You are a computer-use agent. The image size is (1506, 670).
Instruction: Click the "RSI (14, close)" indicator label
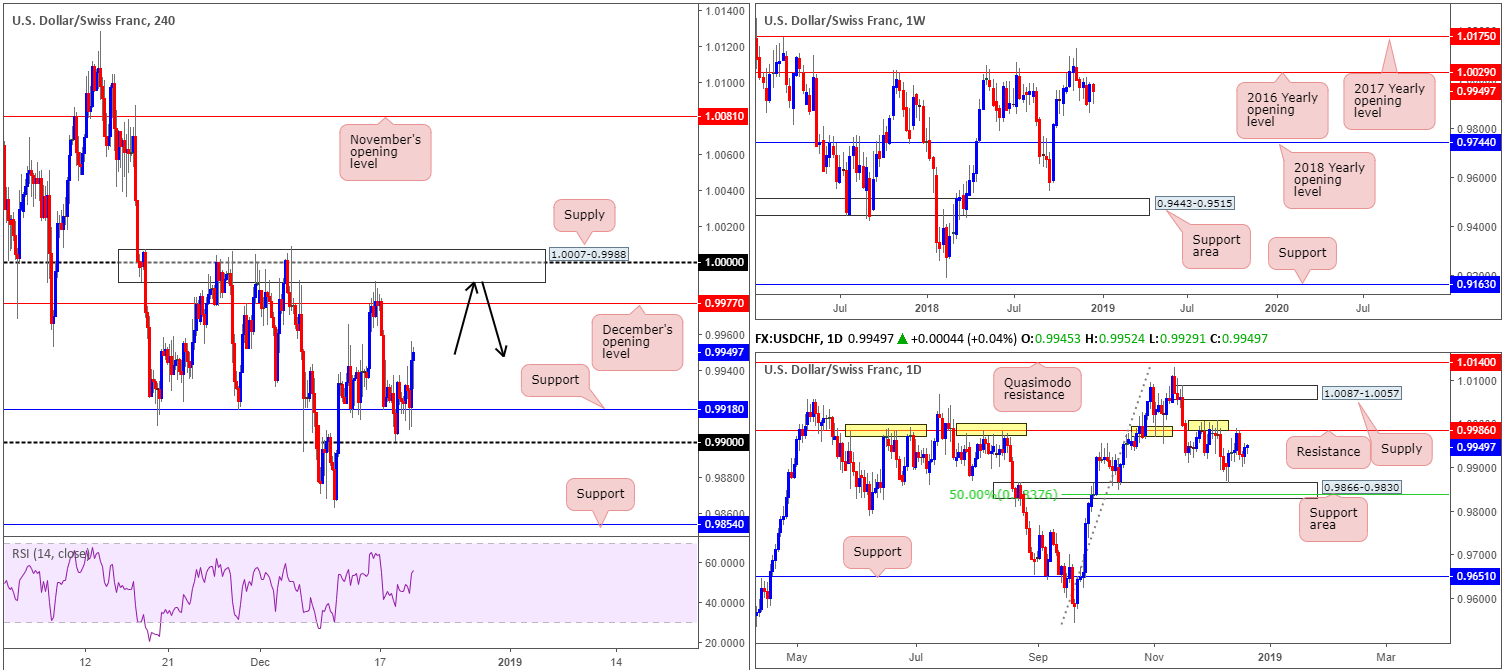(x=49, y=553)
